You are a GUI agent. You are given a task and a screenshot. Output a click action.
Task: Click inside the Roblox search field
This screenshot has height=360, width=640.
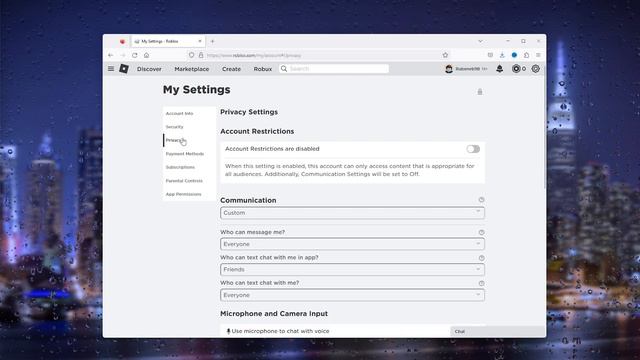(x=339, y=69)
